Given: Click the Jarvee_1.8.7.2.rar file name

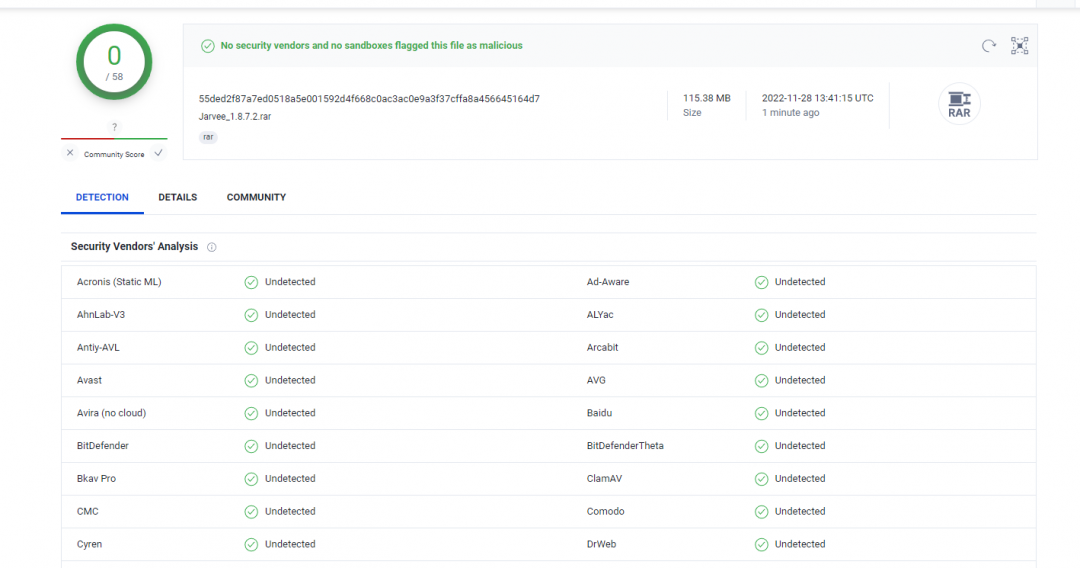Looking at the screenshot, I should (234, 116).
